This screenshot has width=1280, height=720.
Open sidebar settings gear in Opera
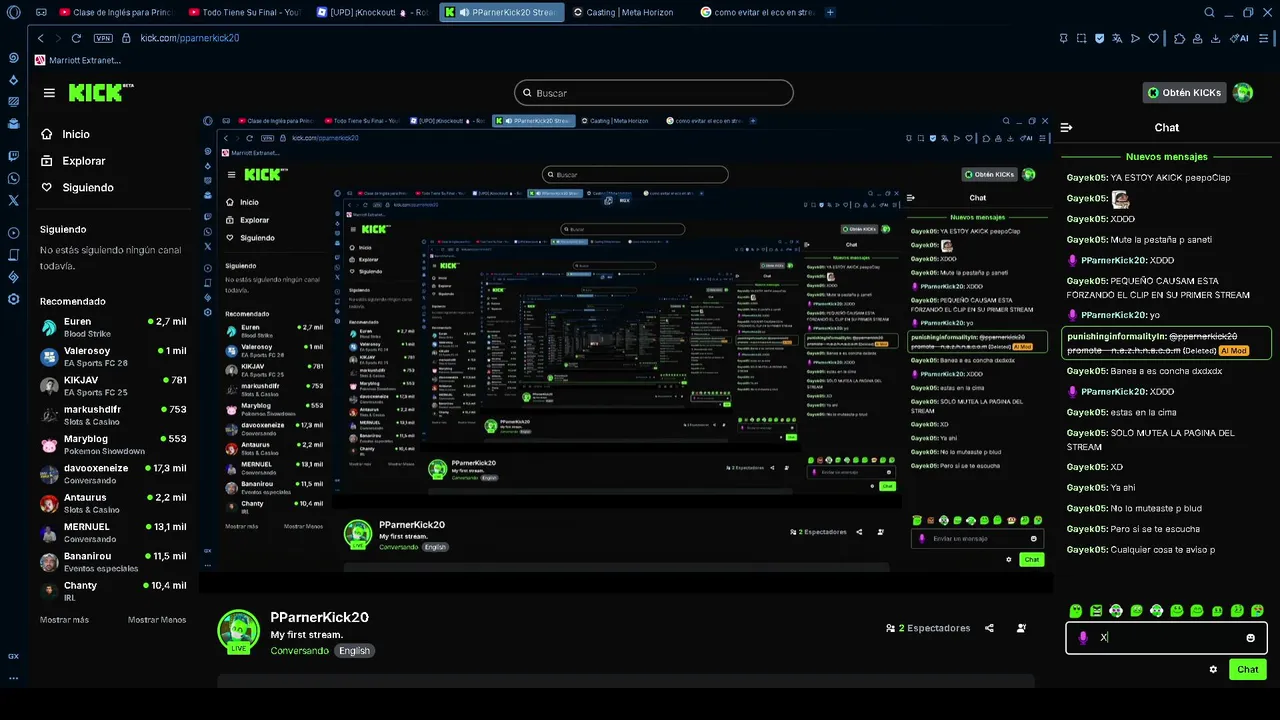pyautogui.click(x=13, y=299)
